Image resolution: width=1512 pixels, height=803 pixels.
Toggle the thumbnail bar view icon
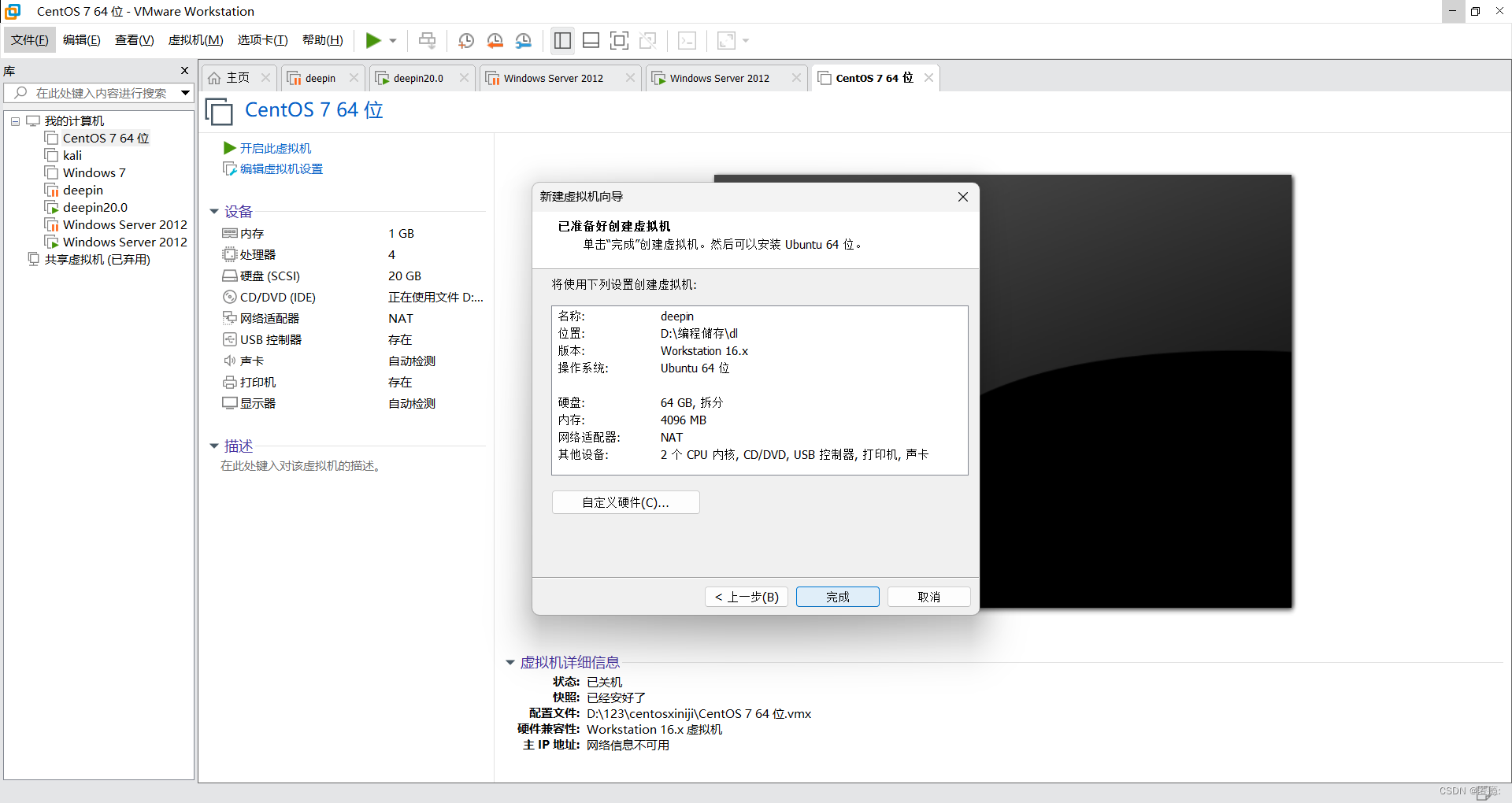(591, 40)
